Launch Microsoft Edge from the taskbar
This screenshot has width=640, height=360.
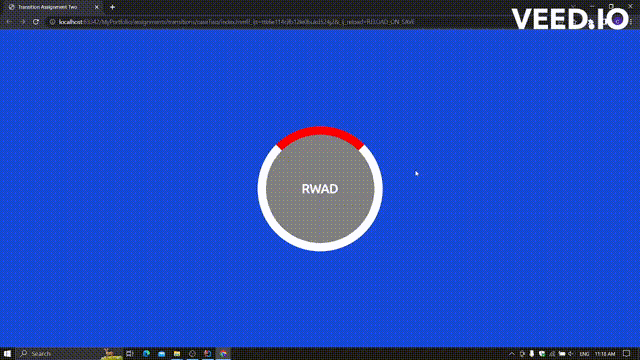pos(146,353)
